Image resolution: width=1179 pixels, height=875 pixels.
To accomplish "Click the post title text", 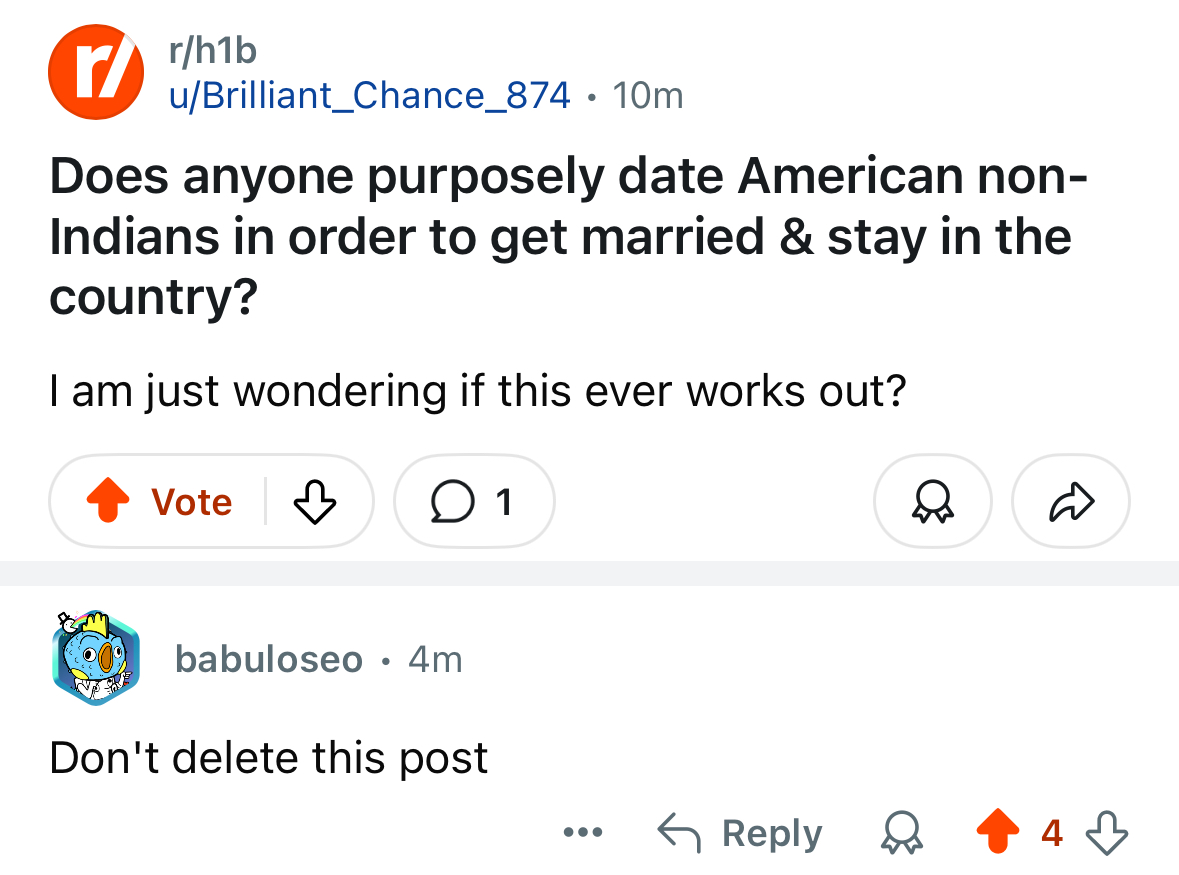I will (x=568, y=236).
